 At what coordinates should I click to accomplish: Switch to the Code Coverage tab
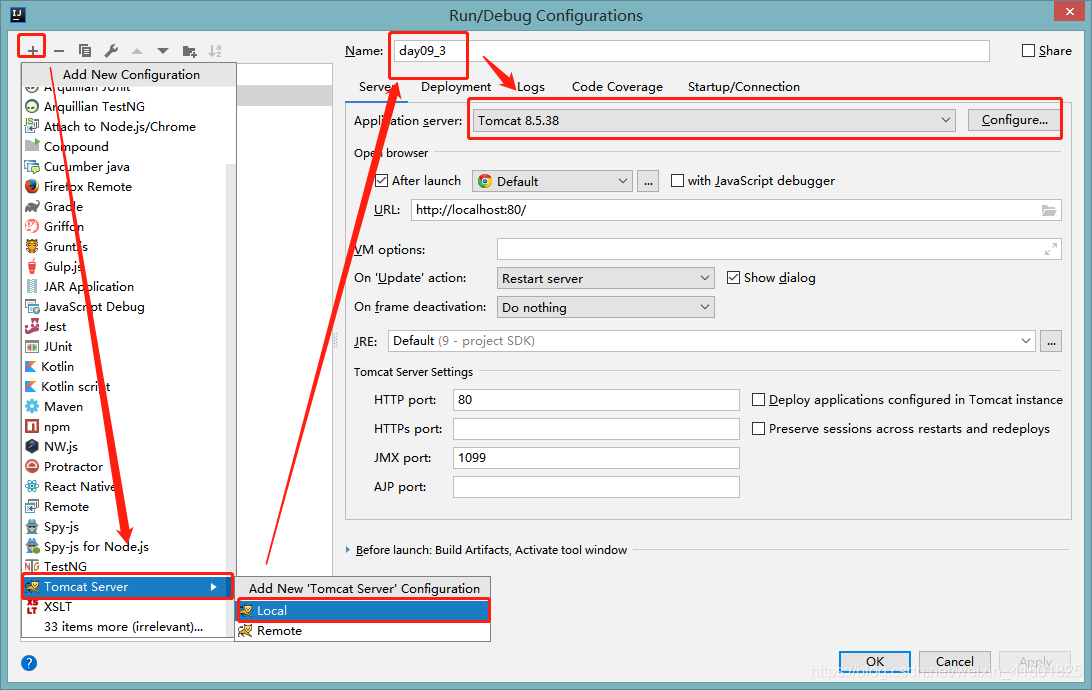[x=617, y=87]
